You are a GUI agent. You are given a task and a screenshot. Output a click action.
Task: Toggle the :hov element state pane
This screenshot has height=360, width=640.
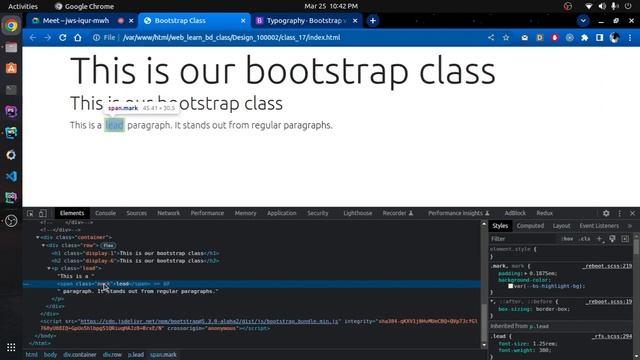(x=567, y=239)
